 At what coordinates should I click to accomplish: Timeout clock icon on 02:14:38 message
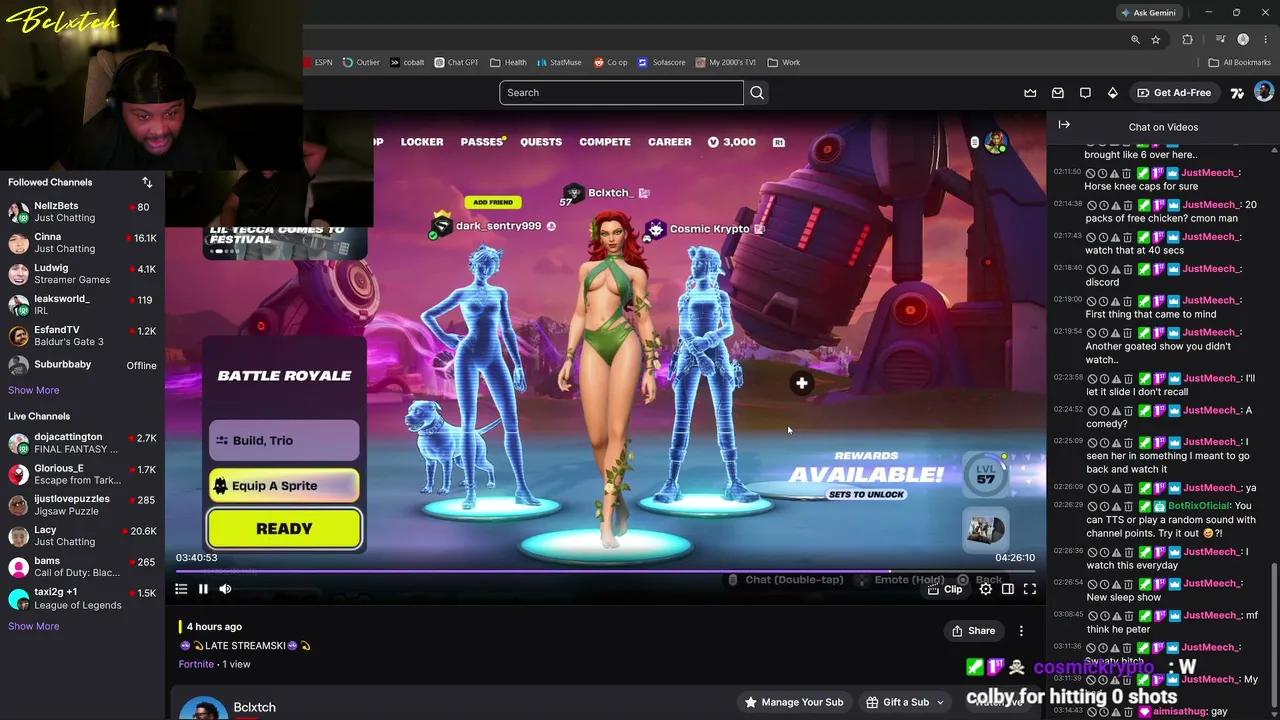[x=1103, y=205]
